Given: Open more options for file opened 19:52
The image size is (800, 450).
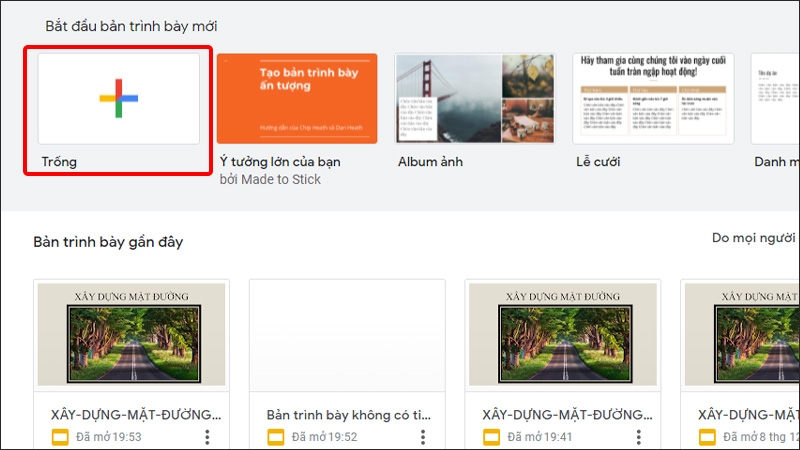Looking at the screenshot, I should coord(423,437).
